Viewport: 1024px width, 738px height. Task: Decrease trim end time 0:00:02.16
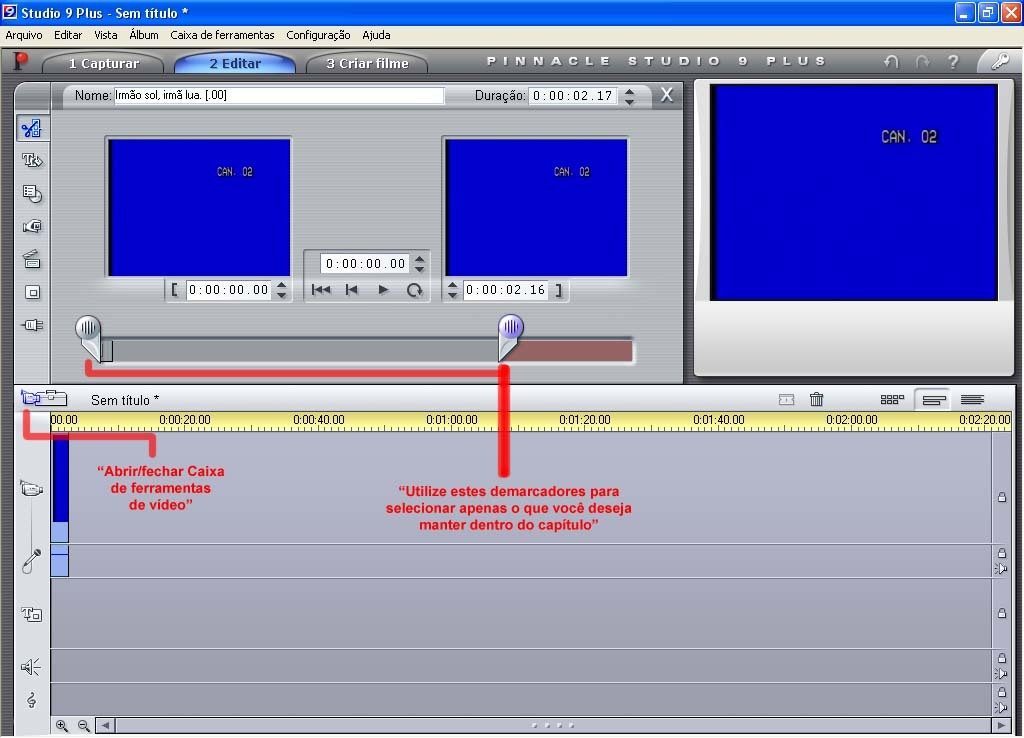coord(452,295)
